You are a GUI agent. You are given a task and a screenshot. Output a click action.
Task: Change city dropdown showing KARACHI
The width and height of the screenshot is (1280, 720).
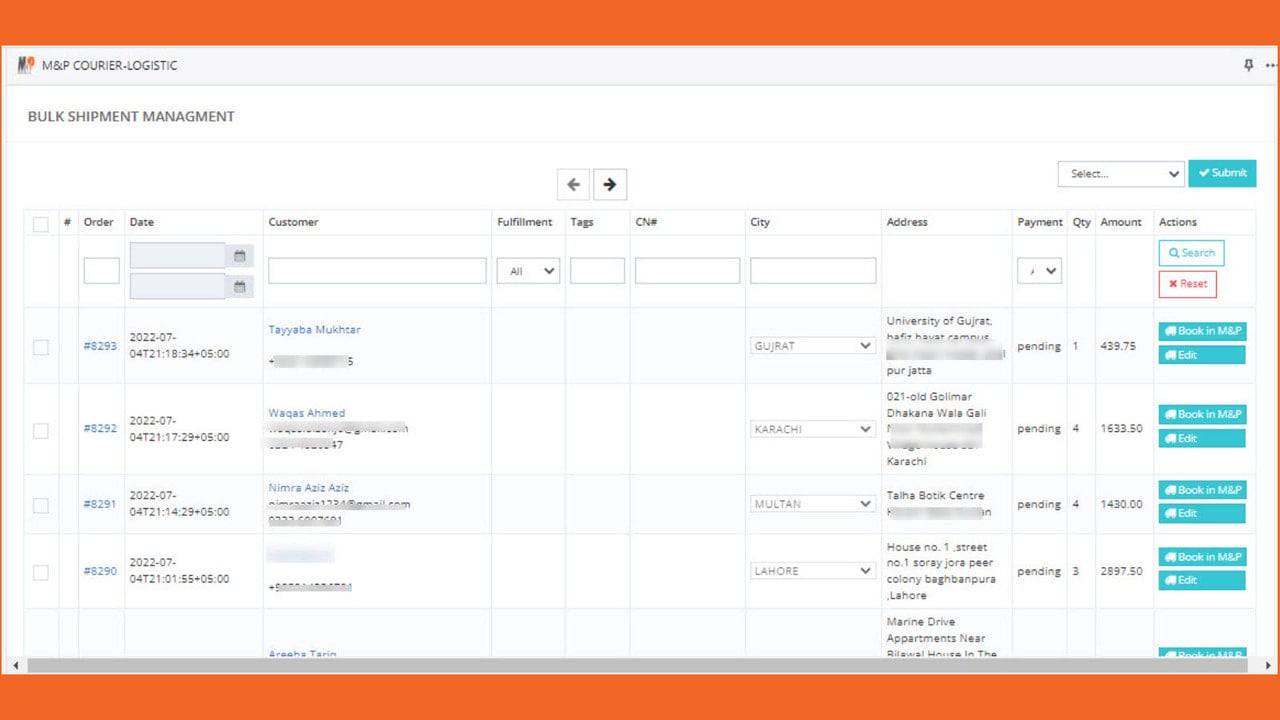[813, 429]
